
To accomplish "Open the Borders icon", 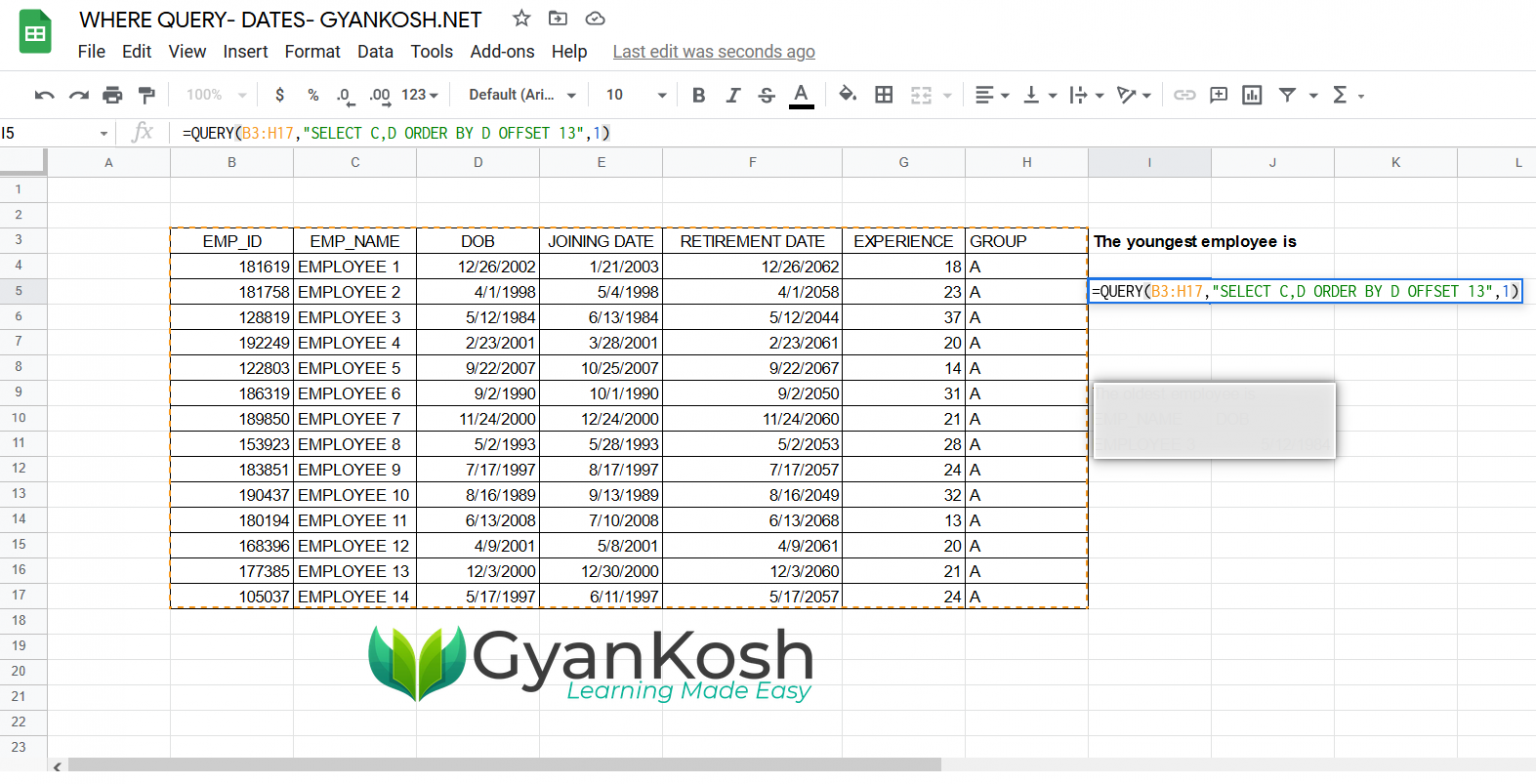I will point(884,94).
